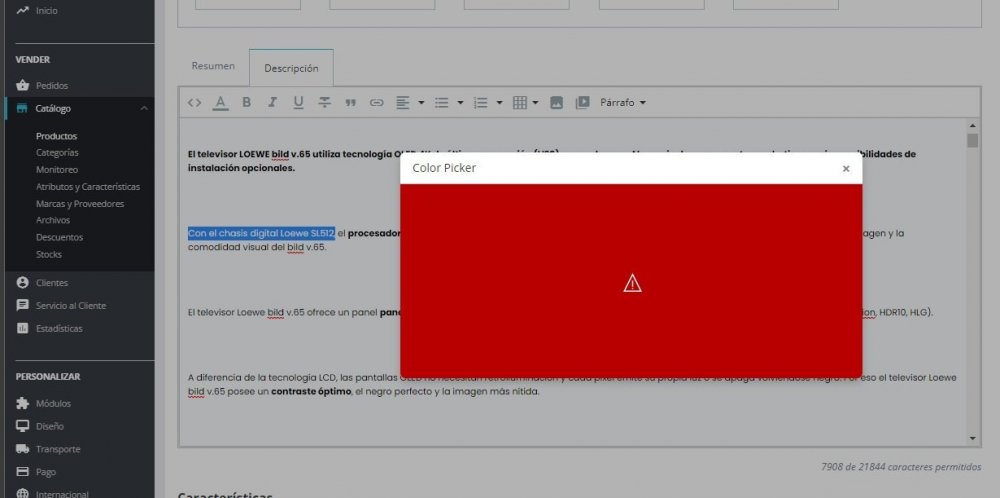This screenshot has width=1000, height=498.
Task: Open the alignment dropdown arrow
Action: click(421, 103)
